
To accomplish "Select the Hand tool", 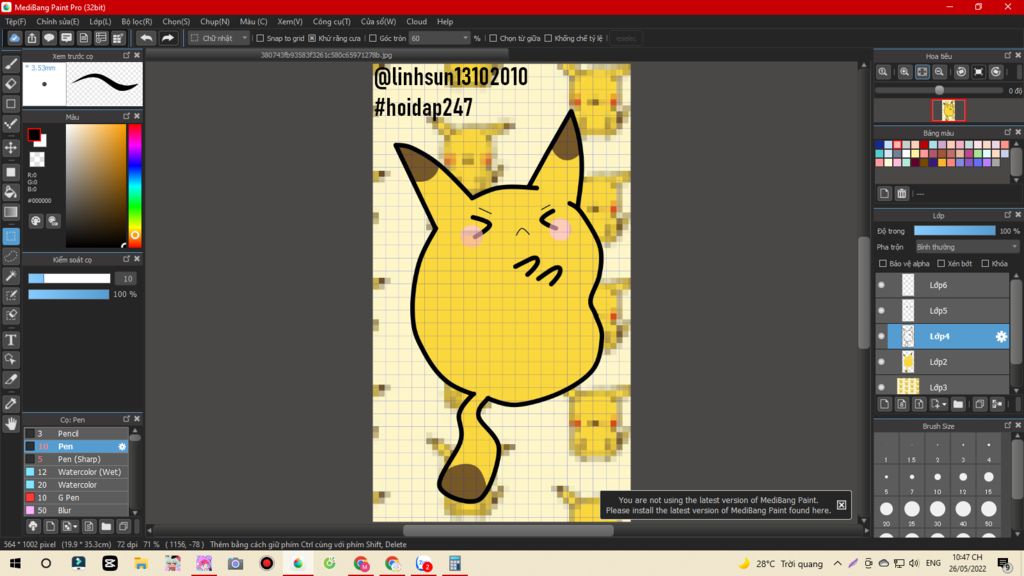I will coord(11,423).
